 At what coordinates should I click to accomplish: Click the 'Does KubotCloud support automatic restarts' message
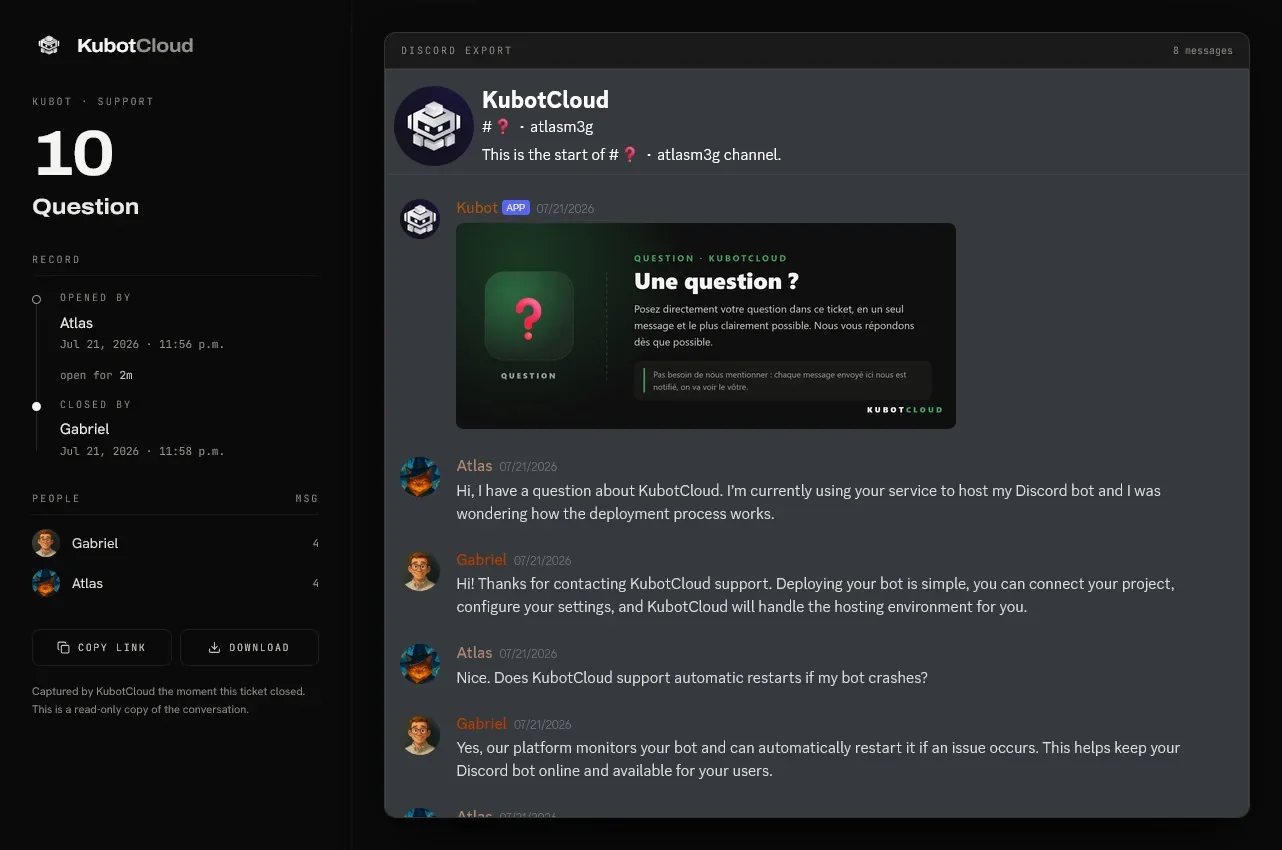point(692,678)
